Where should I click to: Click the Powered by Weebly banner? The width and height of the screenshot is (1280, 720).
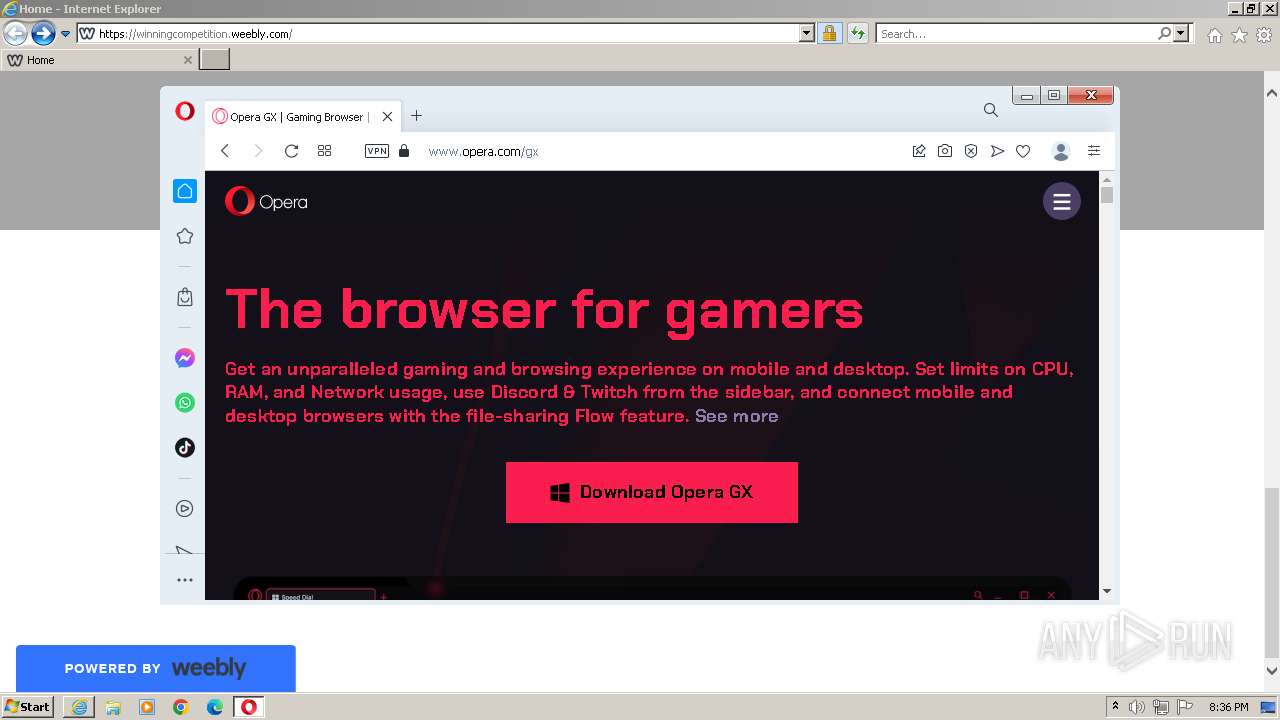coord(156,668)
